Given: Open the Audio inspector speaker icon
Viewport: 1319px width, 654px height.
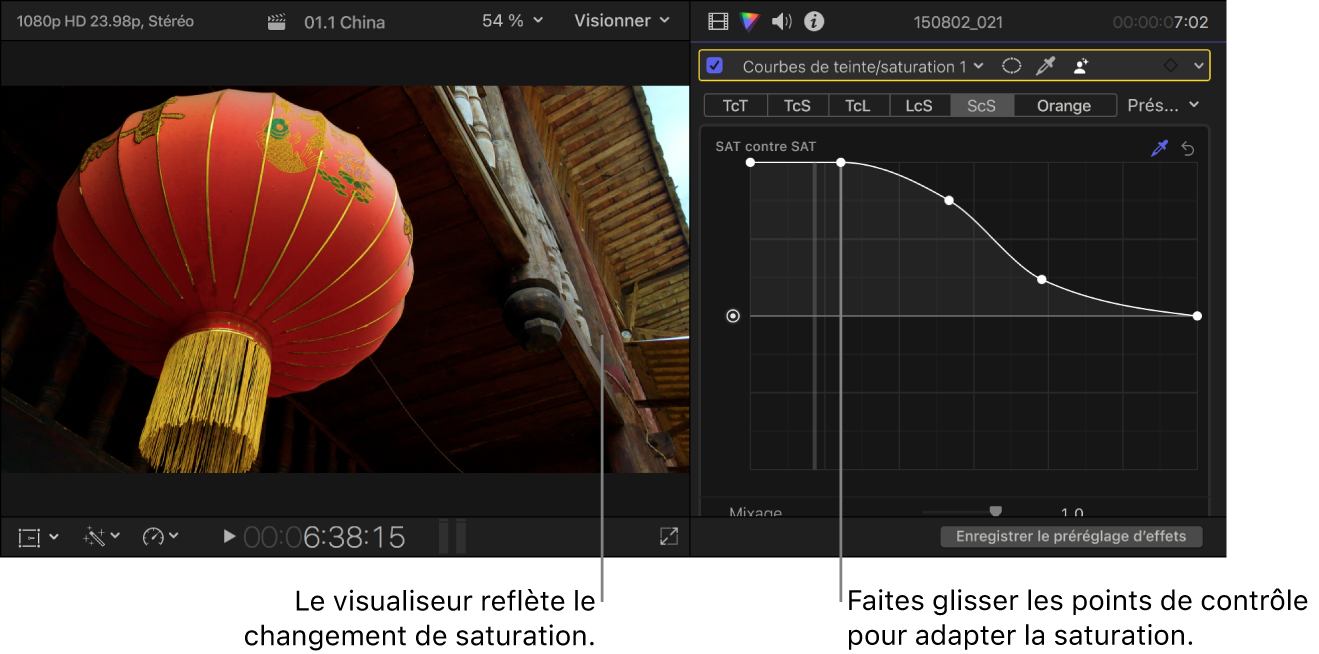Looking at the screenshot, I should point(782,21).
